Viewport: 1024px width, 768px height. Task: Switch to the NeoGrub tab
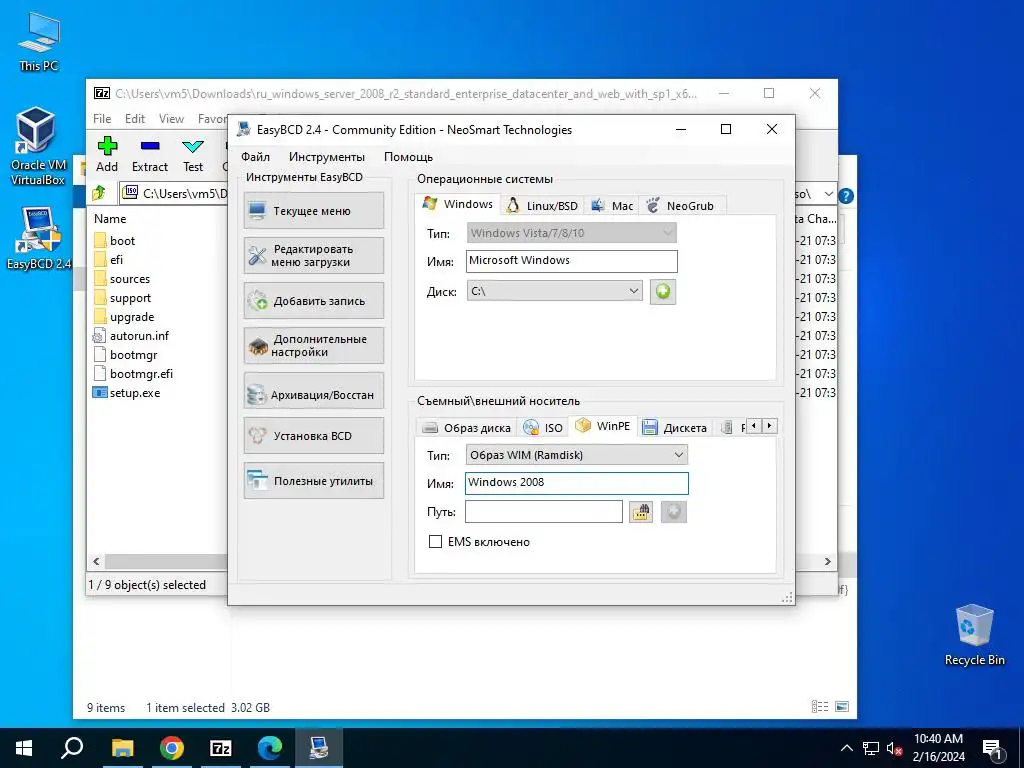coord(681,206)
